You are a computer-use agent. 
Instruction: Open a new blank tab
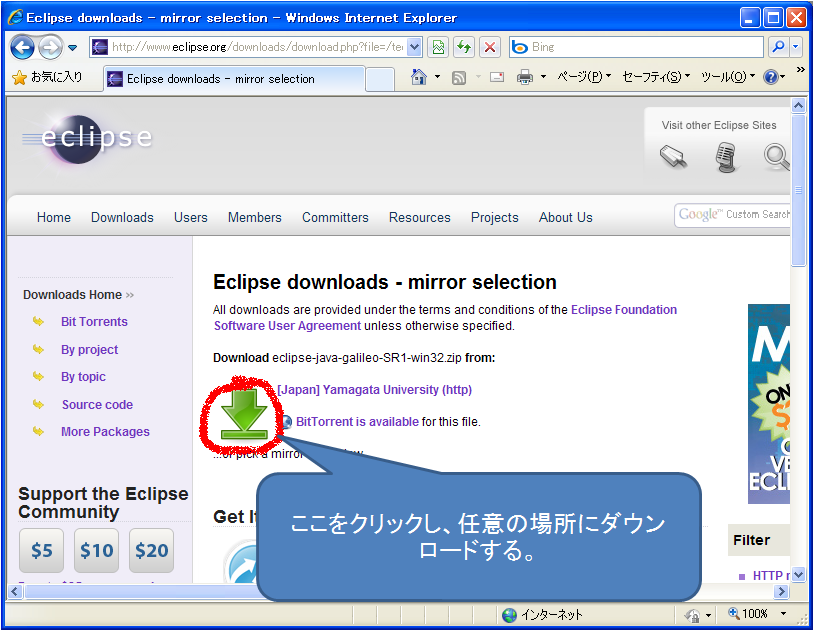point(379,79)
